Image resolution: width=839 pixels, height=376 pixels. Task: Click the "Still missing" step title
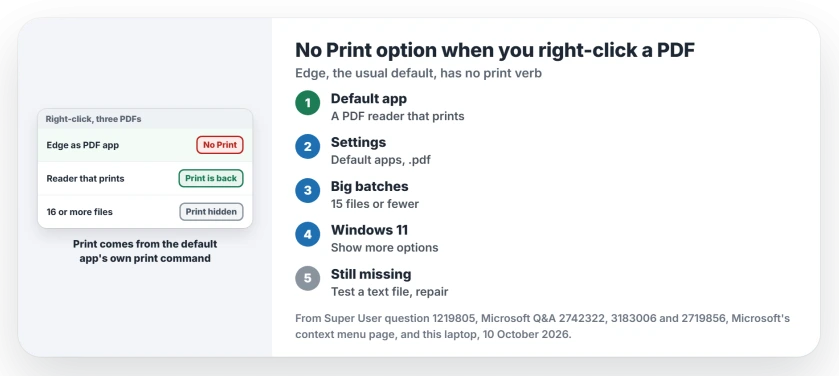click(371, 274)
